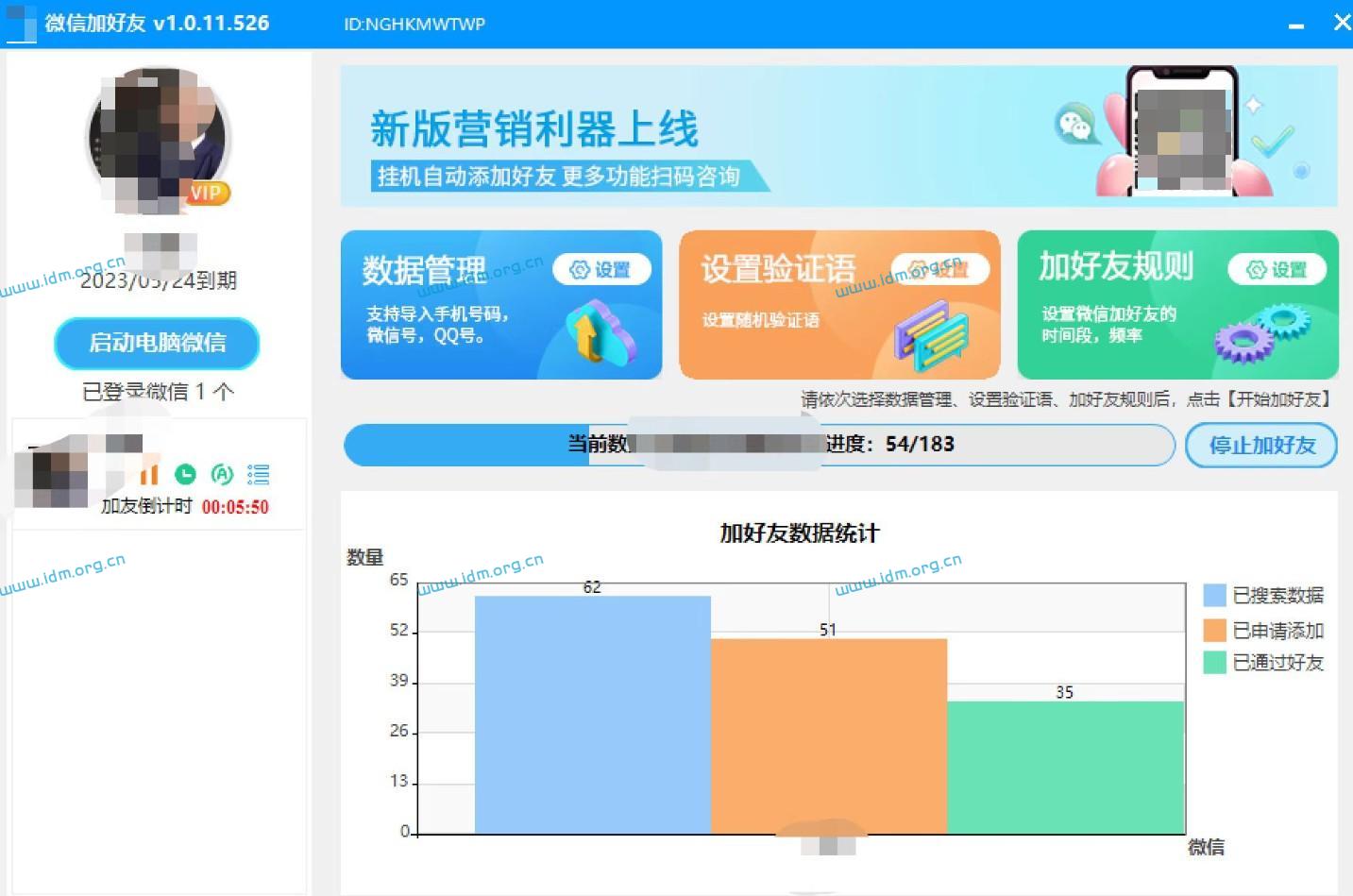This screenshot has height=896, width=1353.
Task: Click the 微信 x-axis label
Action: pyautogui.click(x=1206, y=847)
